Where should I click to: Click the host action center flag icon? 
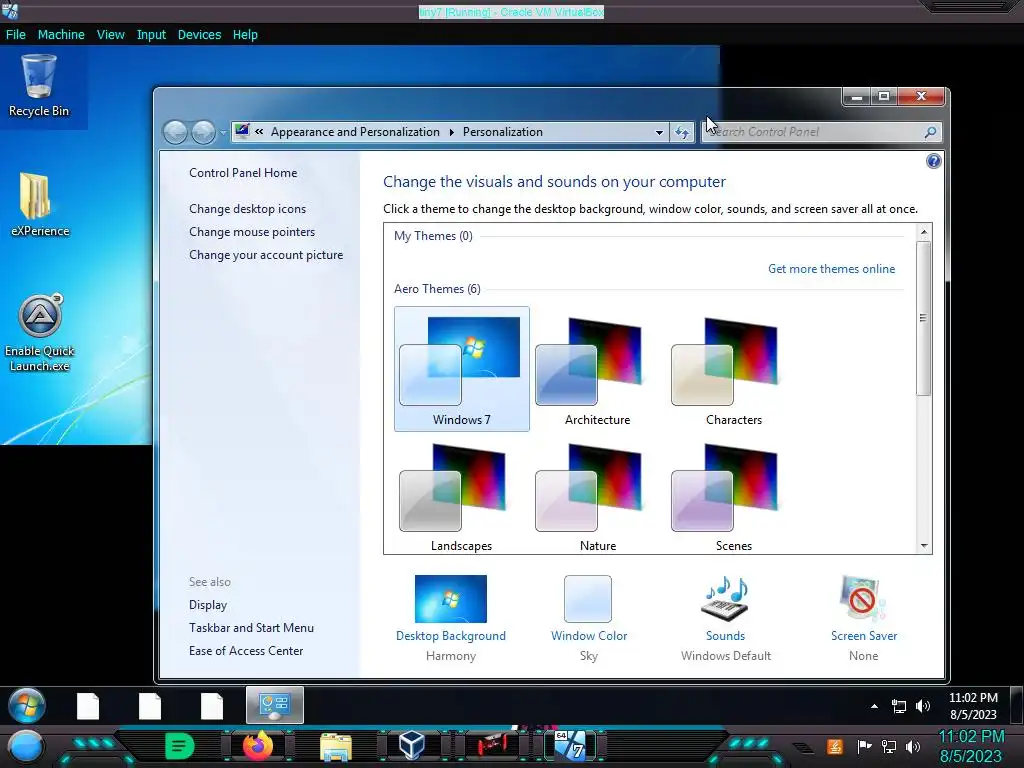864,746
